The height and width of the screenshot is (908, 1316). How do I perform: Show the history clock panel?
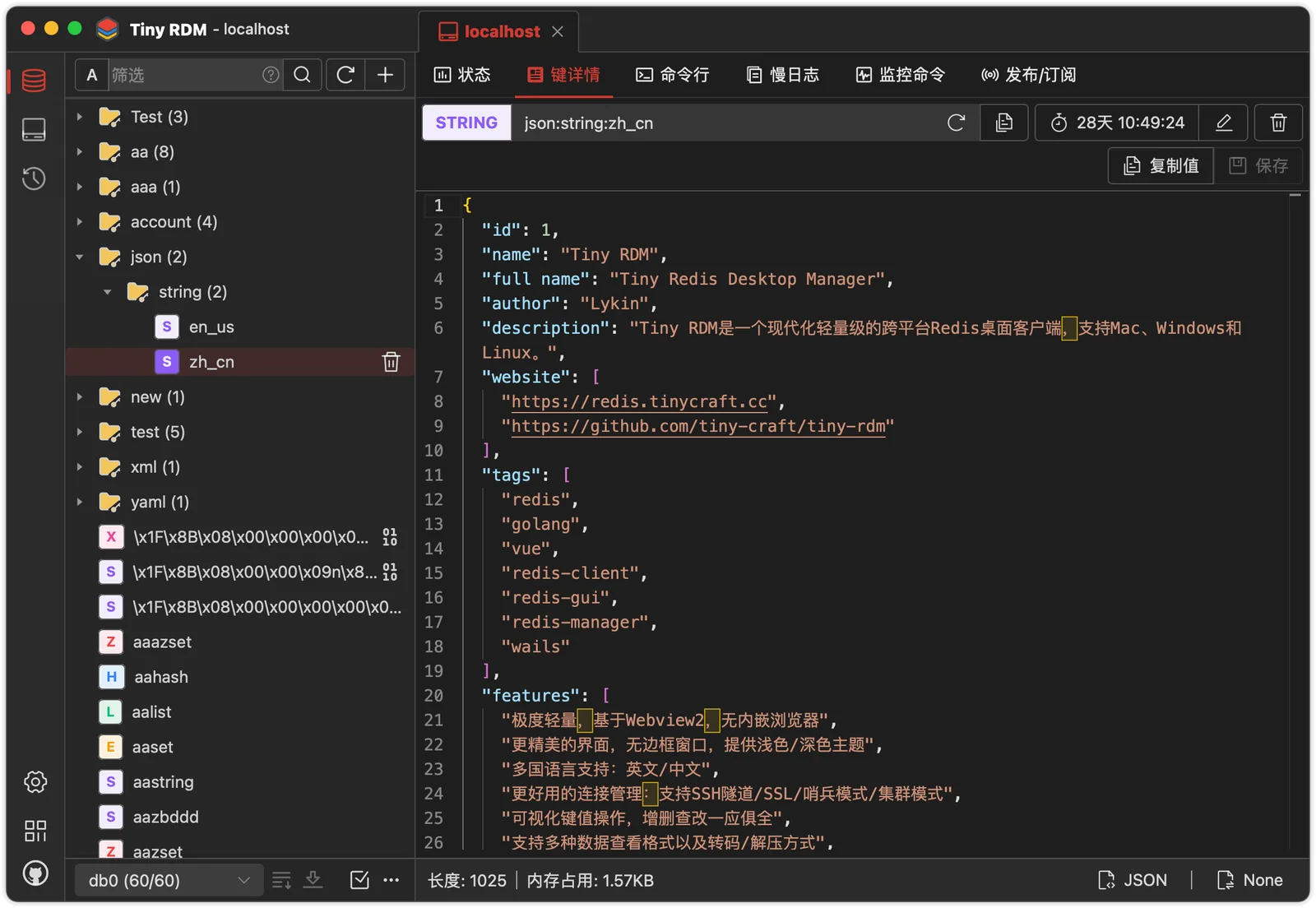(x=34, y=178)
